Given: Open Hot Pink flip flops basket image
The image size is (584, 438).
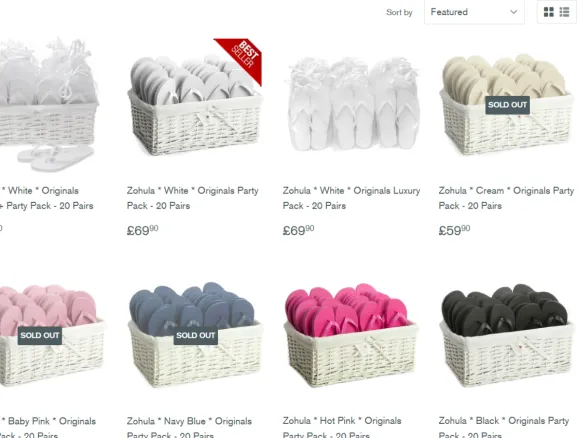Looking at the screenshot, I should coord(351,335).
